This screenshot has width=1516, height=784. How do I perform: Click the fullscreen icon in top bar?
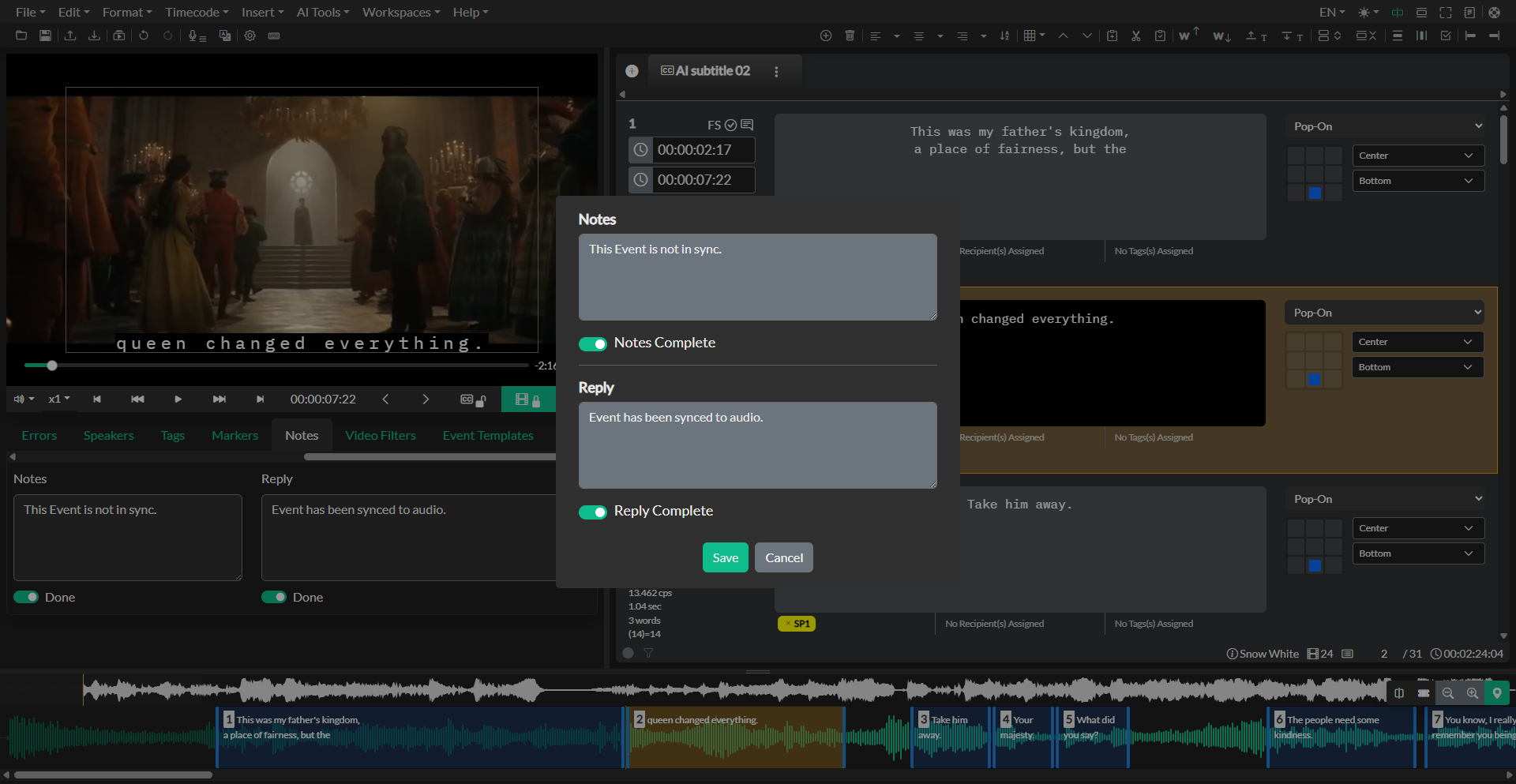click(1445, 13)
